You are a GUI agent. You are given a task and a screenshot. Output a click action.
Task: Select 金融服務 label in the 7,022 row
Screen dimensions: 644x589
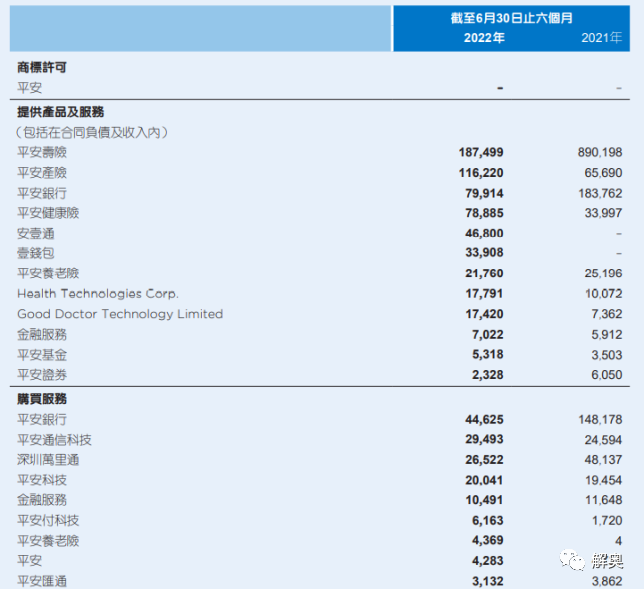pyautogui.click(x=42, y=334)
